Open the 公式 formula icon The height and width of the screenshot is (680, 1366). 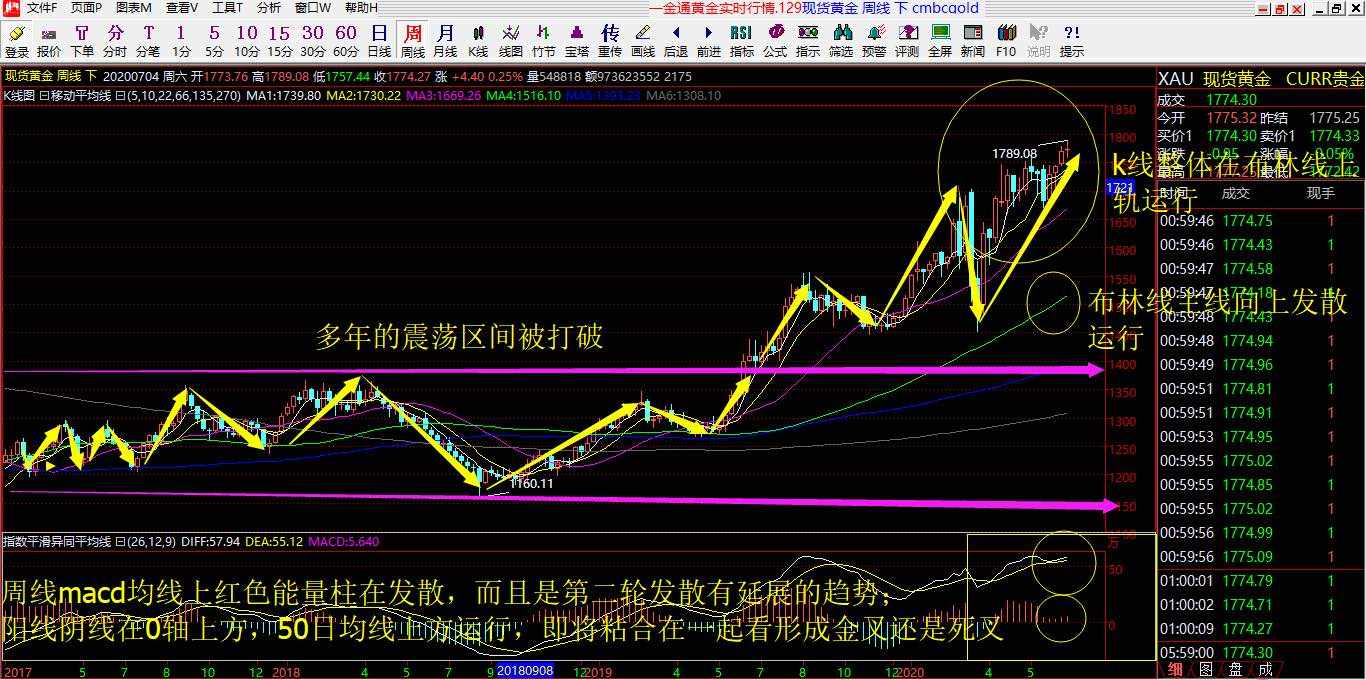tap(775, 41)
